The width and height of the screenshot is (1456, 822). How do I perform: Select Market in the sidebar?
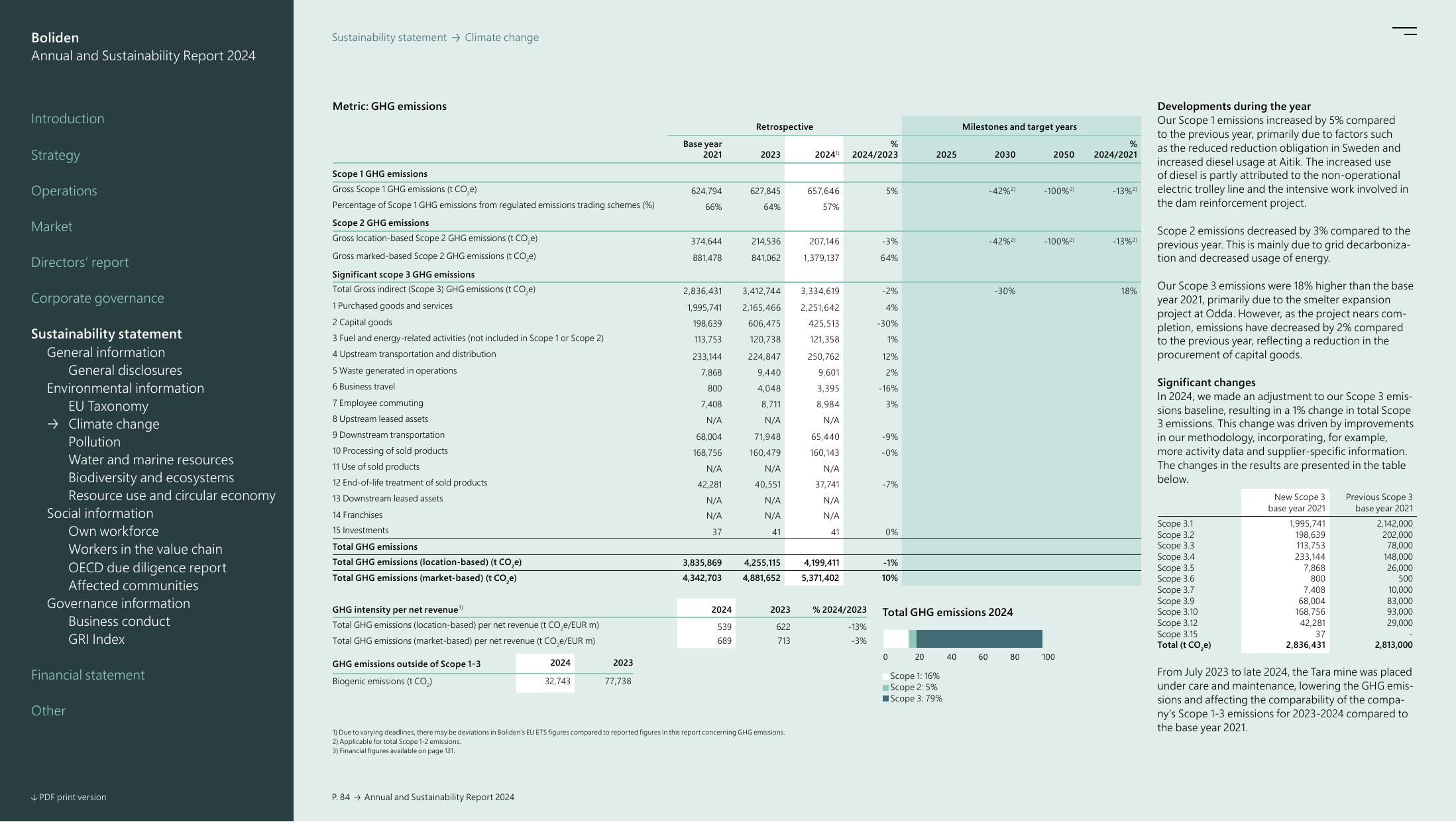coord(52,227)
